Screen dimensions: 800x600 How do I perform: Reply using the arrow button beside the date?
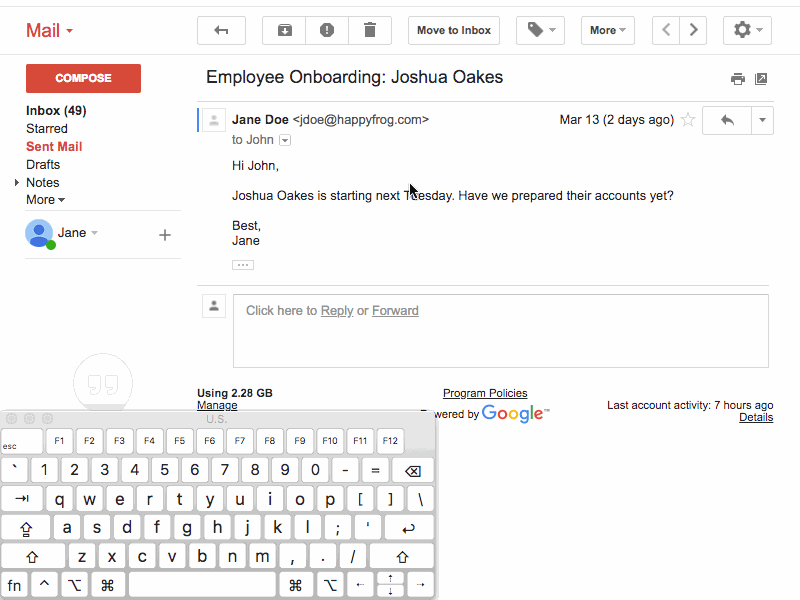click(727, 120)
